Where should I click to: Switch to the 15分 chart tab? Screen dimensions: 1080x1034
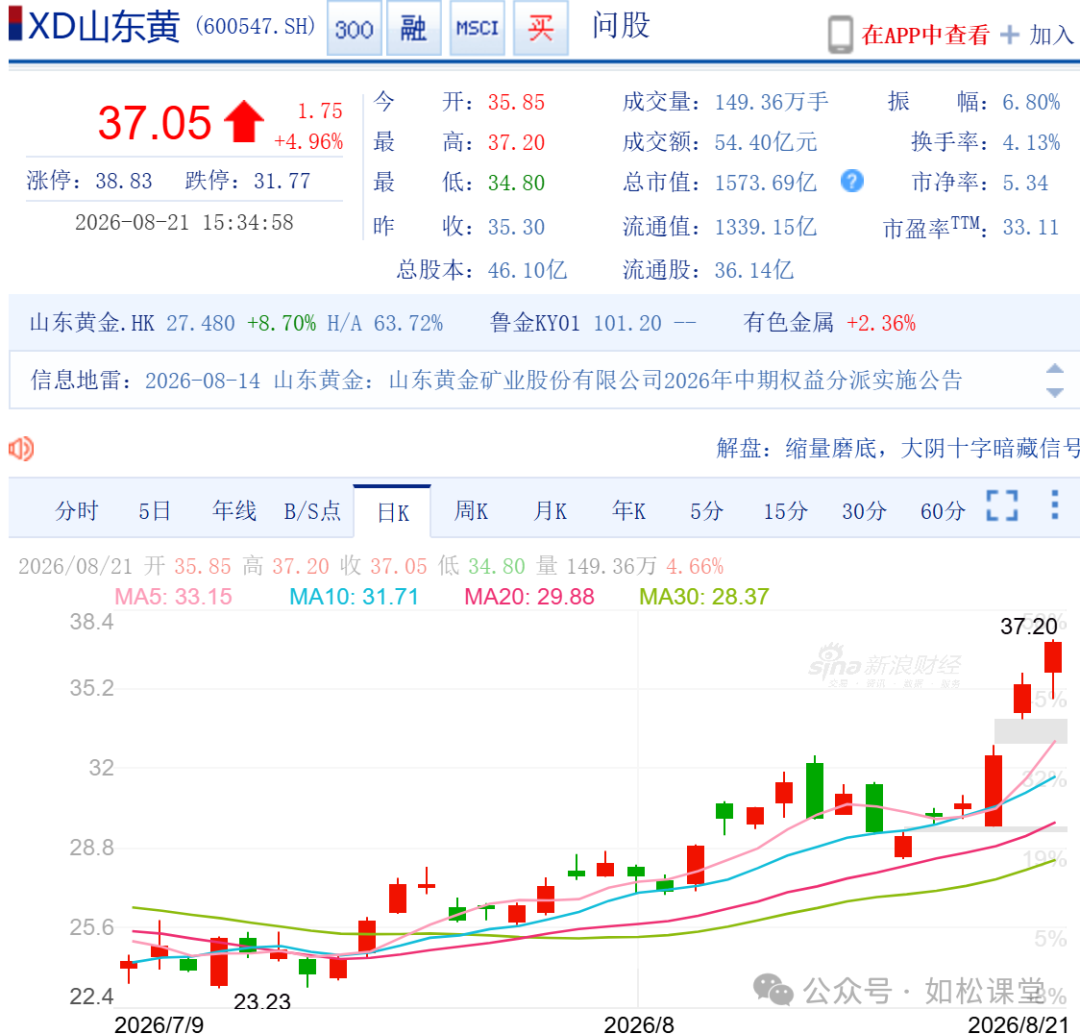click(x=785, y=511)
